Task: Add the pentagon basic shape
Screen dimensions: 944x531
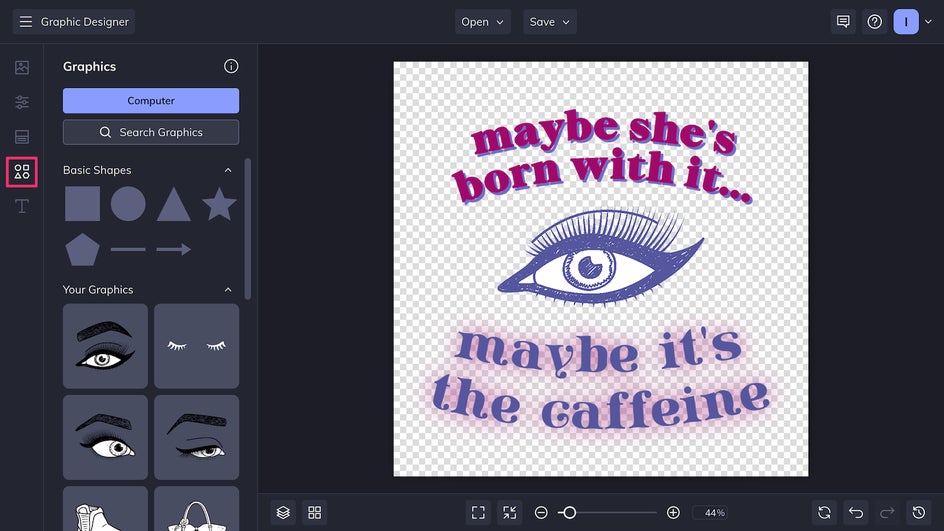Action: tap(82, 250)
